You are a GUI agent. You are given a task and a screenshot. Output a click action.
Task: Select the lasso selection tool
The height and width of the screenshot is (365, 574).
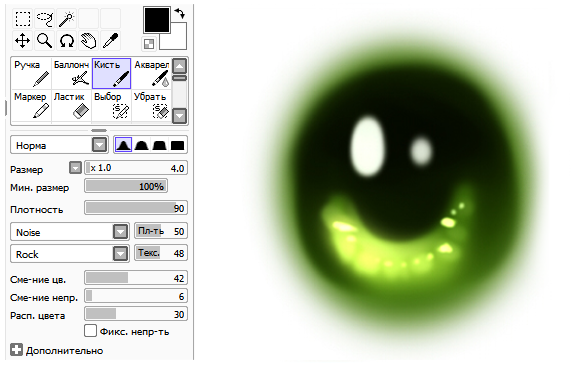click(x=45, y=19)
